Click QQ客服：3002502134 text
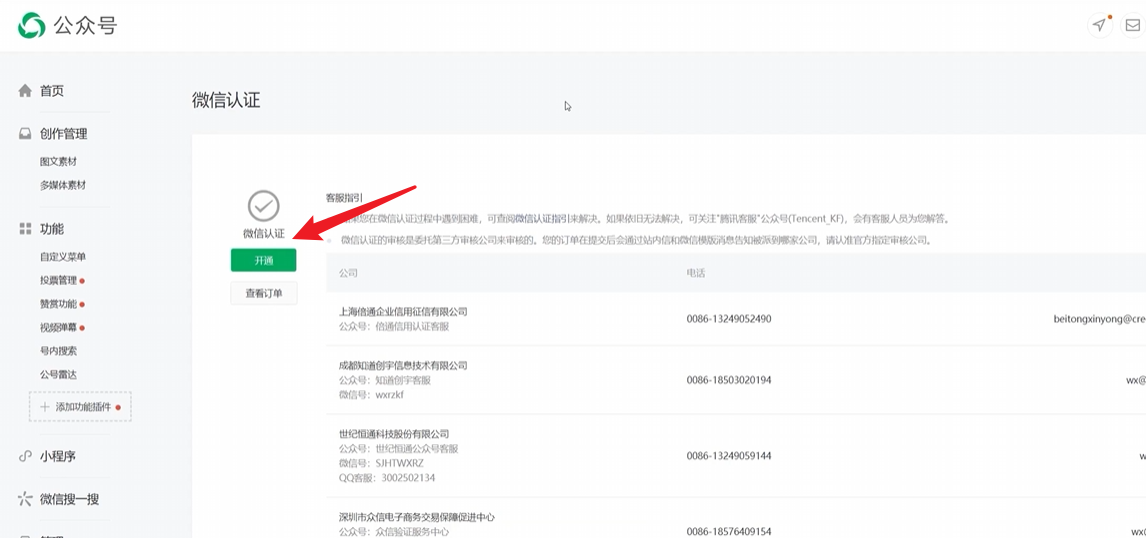Image resolution: width=1146 pixels, height=538 pixels. [x=387, y=478]
